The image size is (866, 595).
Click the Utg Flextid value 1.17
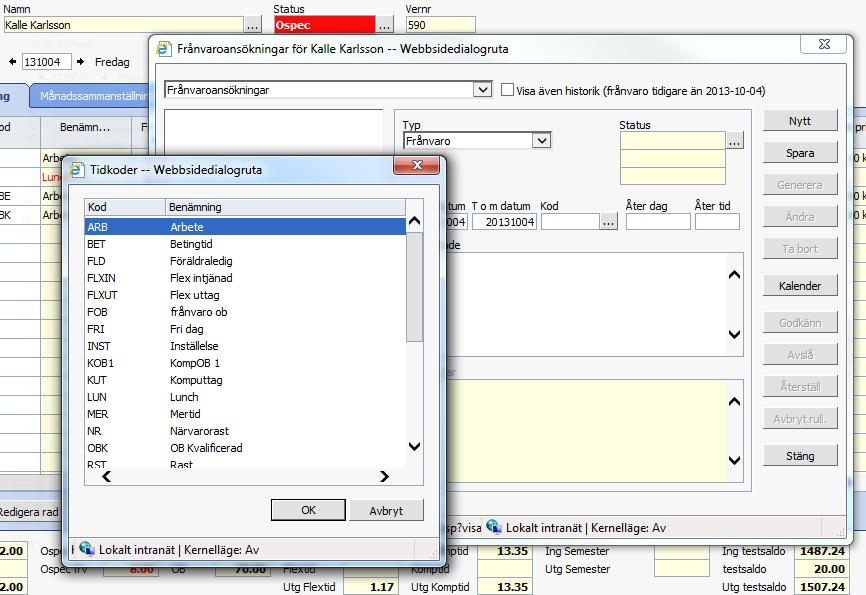coord(370,586)
